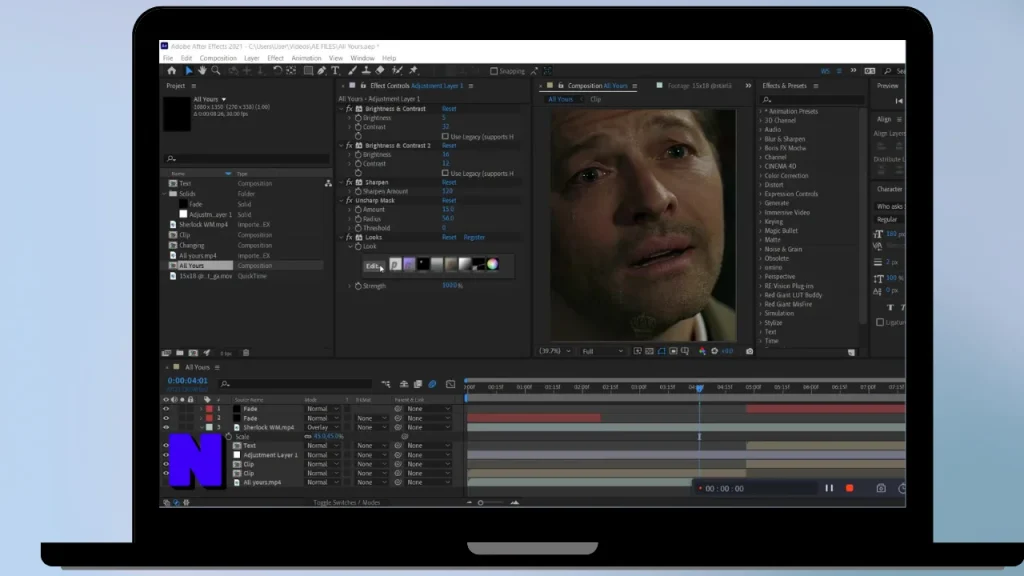This screenshot has height=576, width=1024.
Task: Click the flowchart icon in Project panel
Action: [328, 184]
